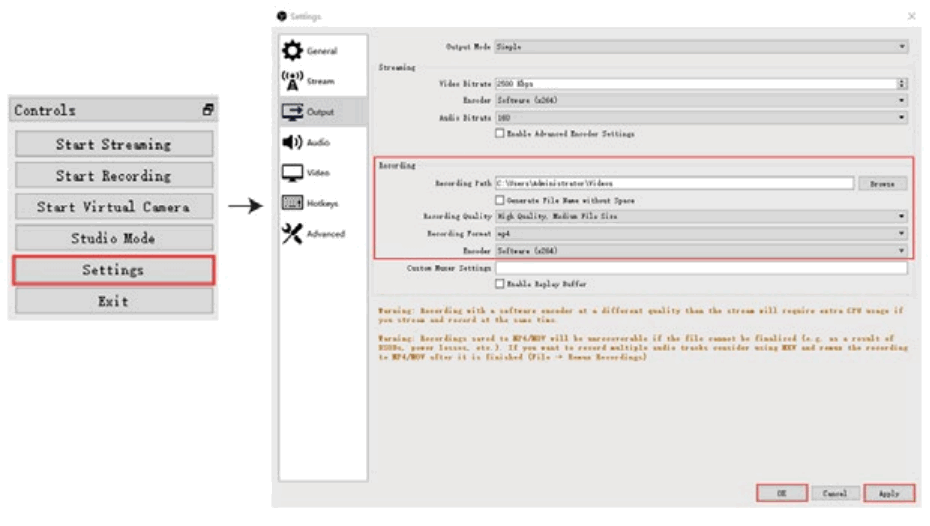Open Settings from Controls panel
This screenshot has width=930, height=526.
[114, 270]
